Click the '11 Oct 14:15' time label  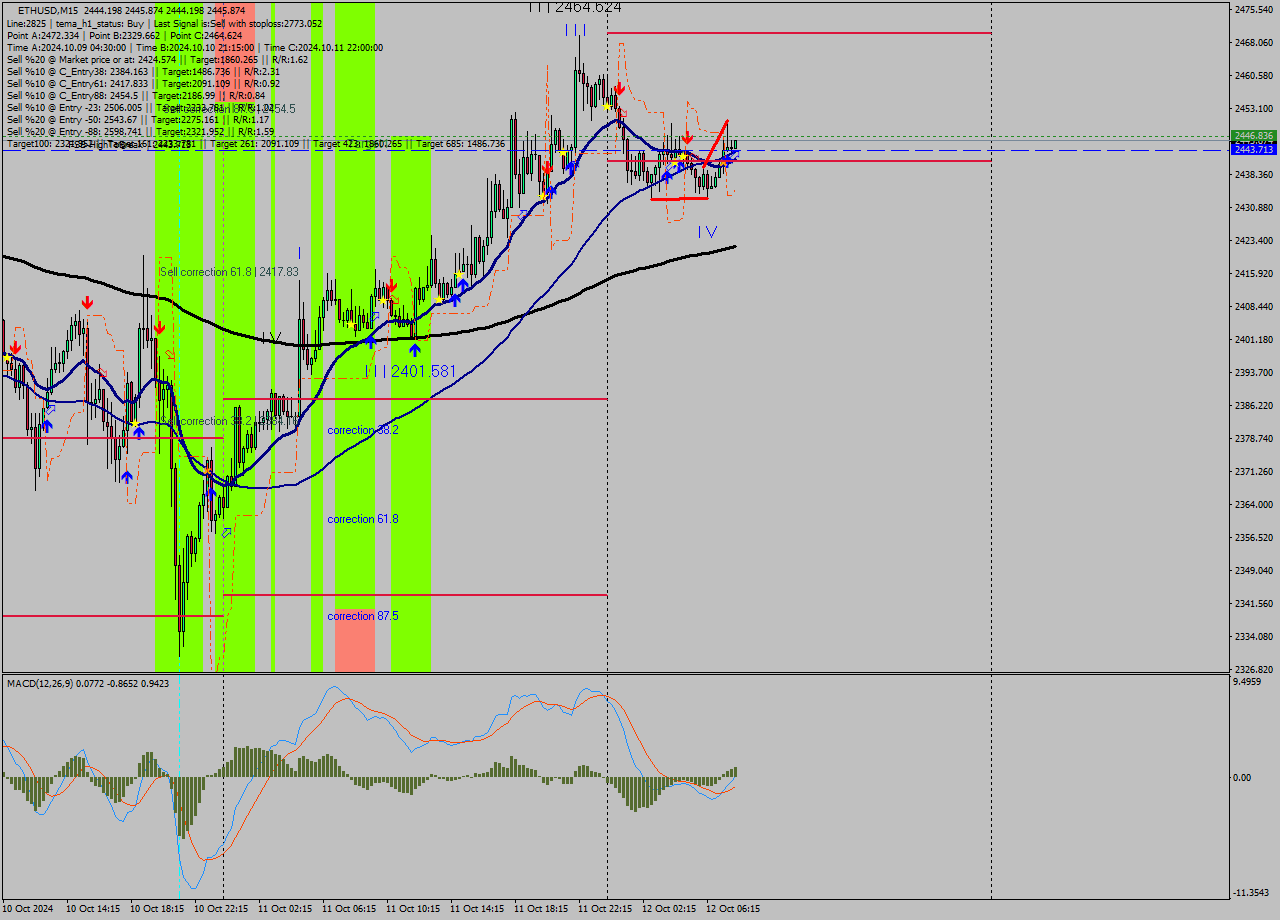[x=477, y=909]
